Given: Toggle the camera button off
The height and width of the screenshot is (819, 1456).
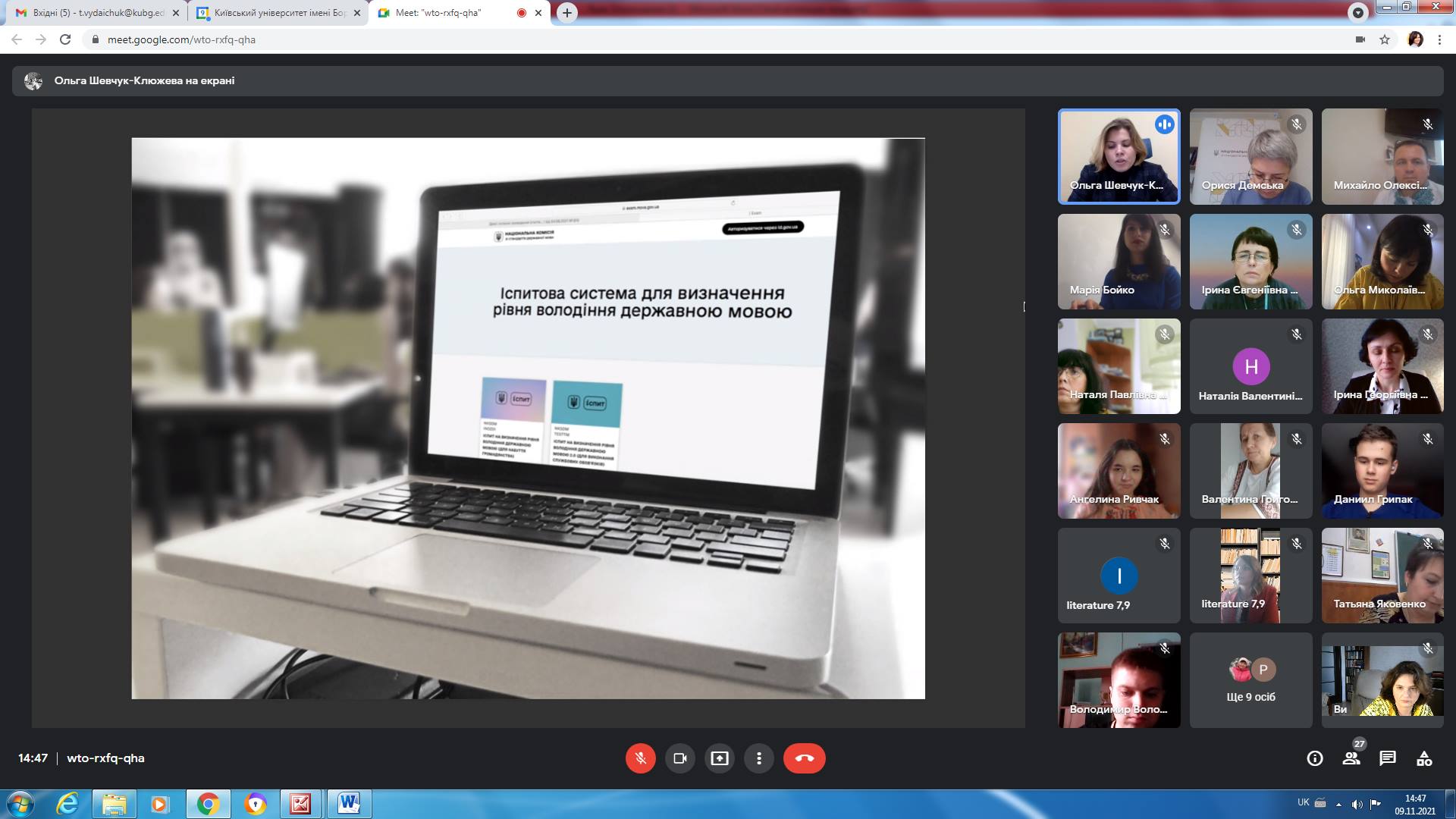Looking at the screenshot, I should pos(679,758).
